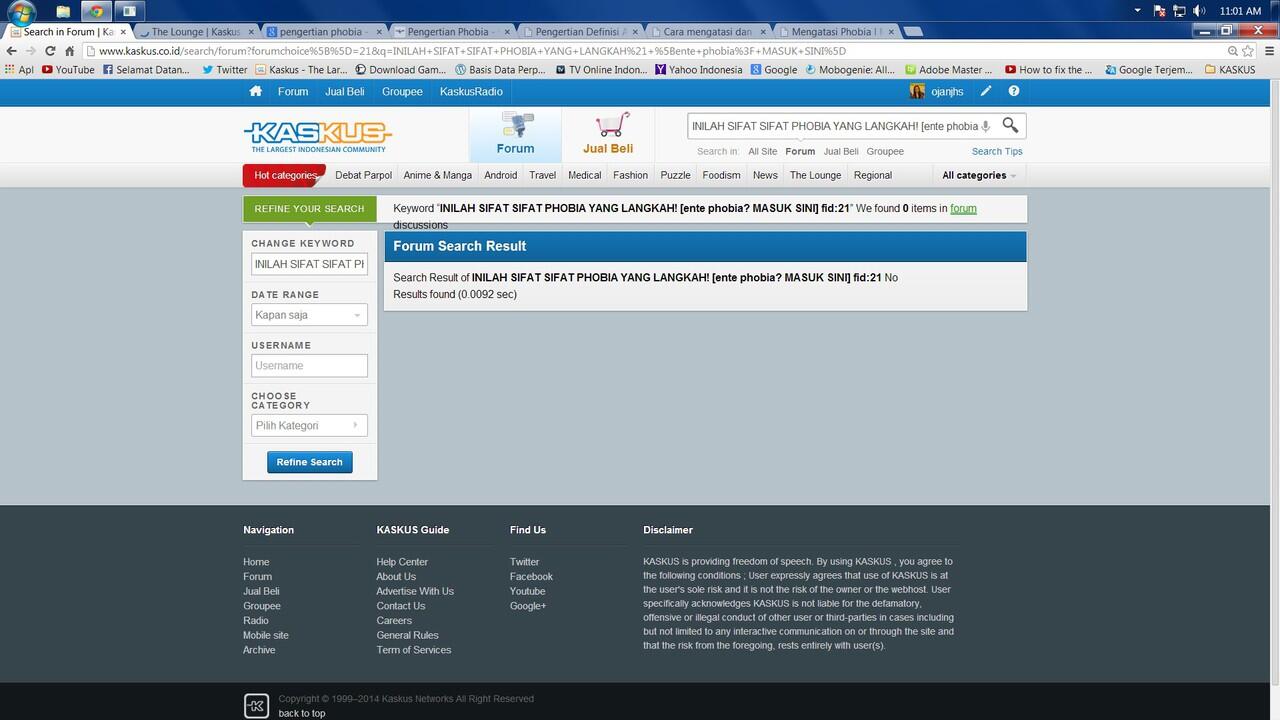Image resolution: width=1280 pixels, height=720 pixels.
Task: Open the Anime & Manga category
Action: pyautogui.click(x=438, y=175)
